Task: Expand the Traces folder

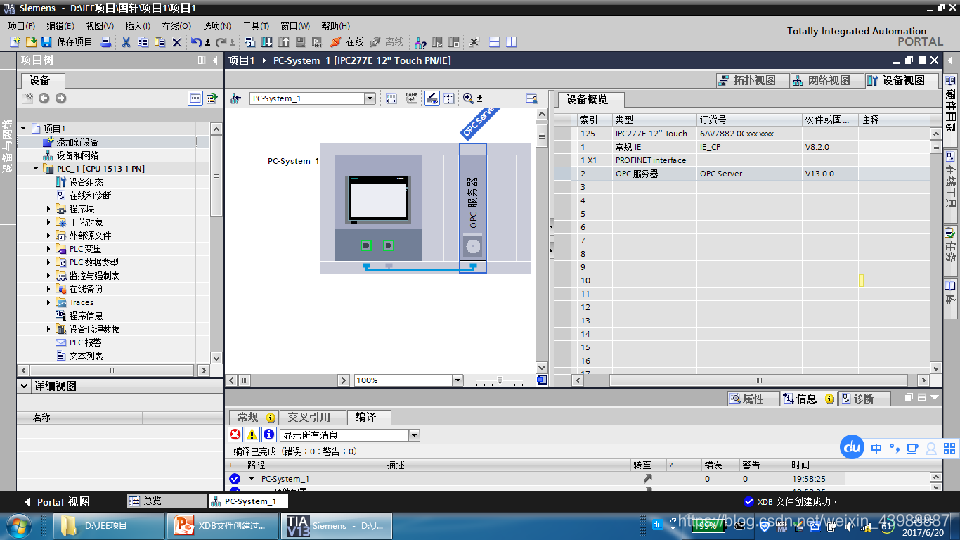Action: [48, 302]
